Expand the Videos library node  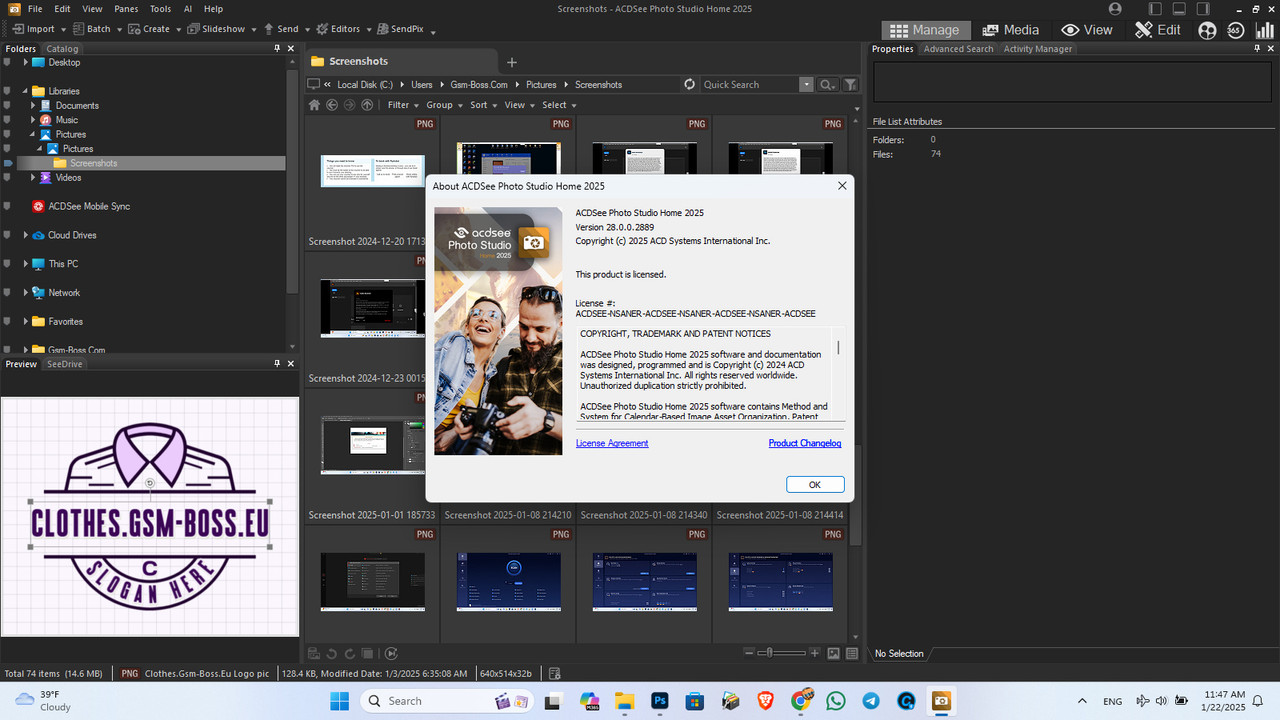tap(33, 177)
